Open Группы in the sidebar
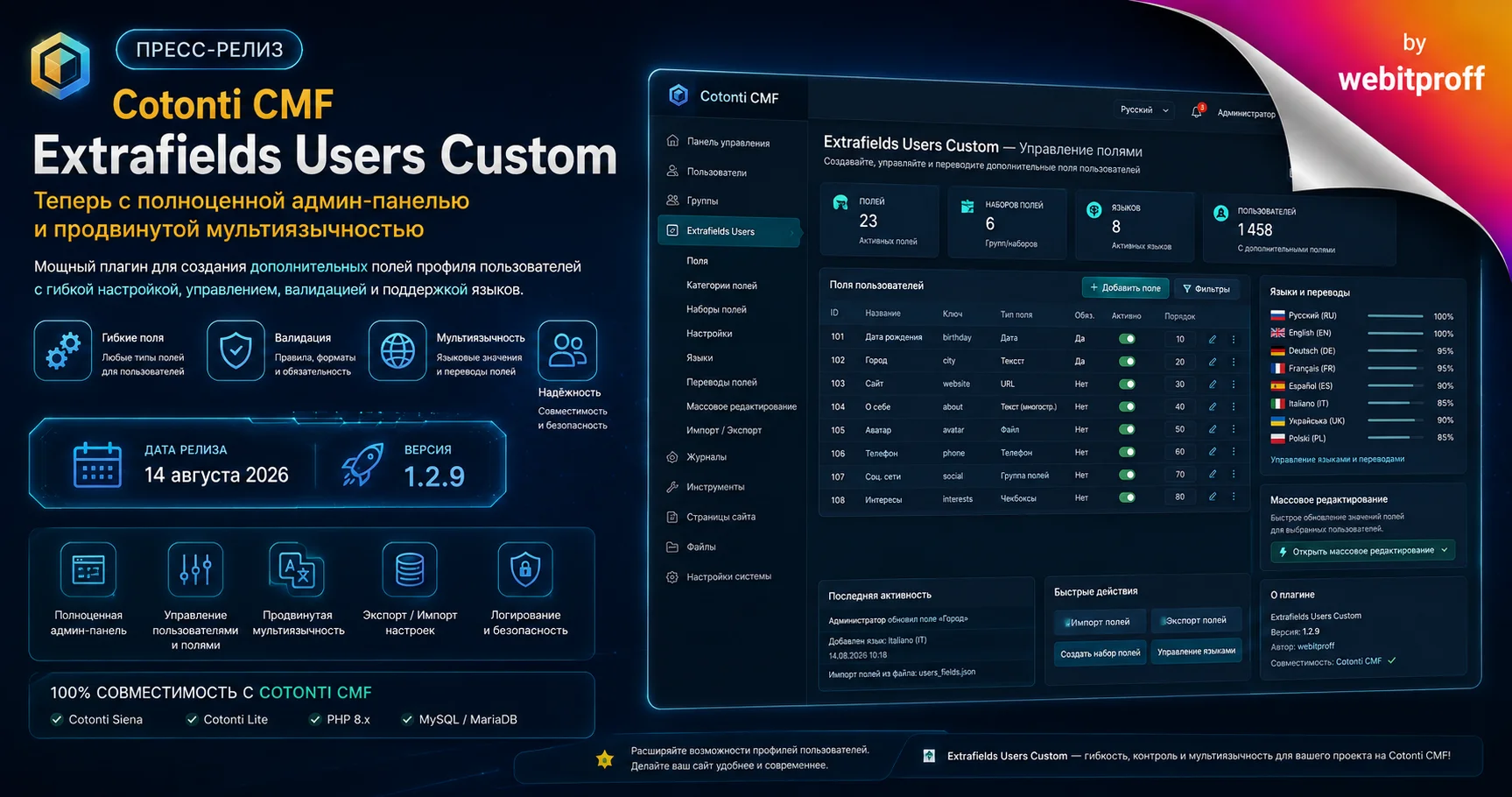The width and height of the screenshot is (1512, 797). [702, 201]
